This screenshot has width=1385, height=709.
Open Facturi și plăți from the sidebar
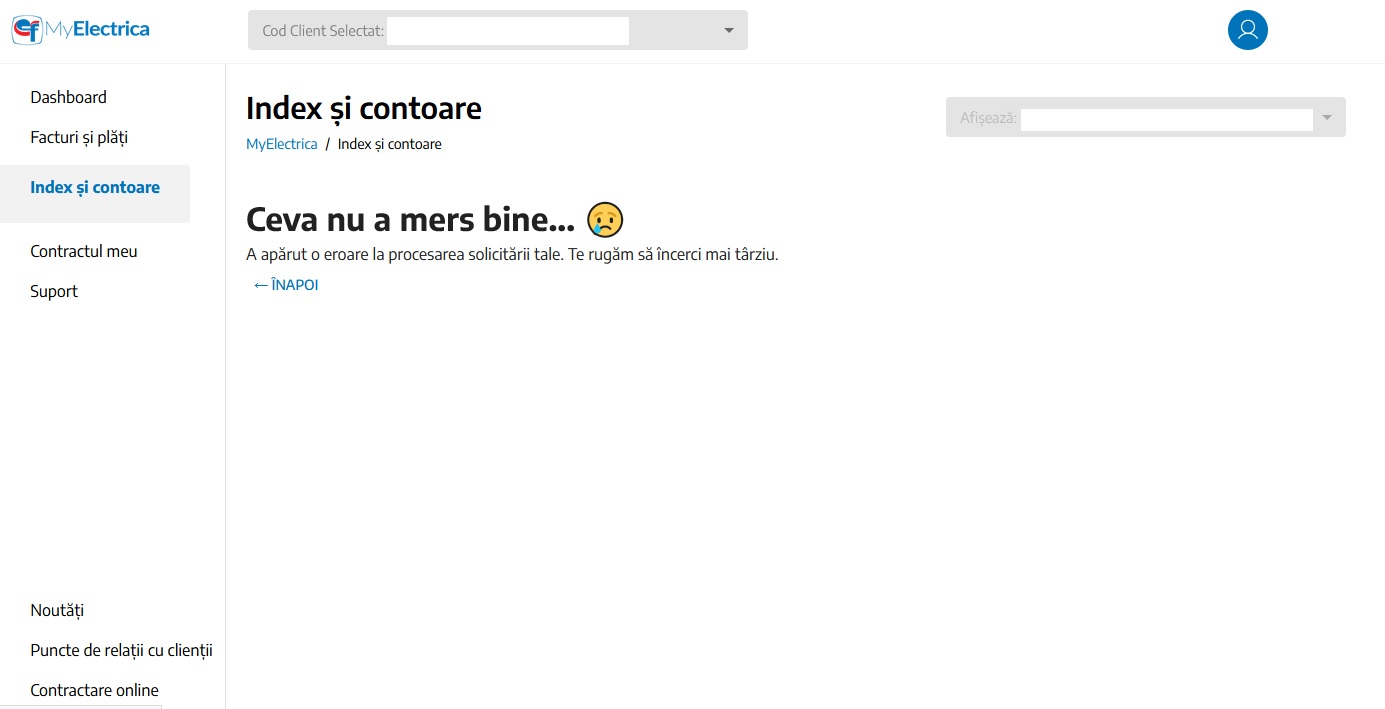click(x=79, y=137)
